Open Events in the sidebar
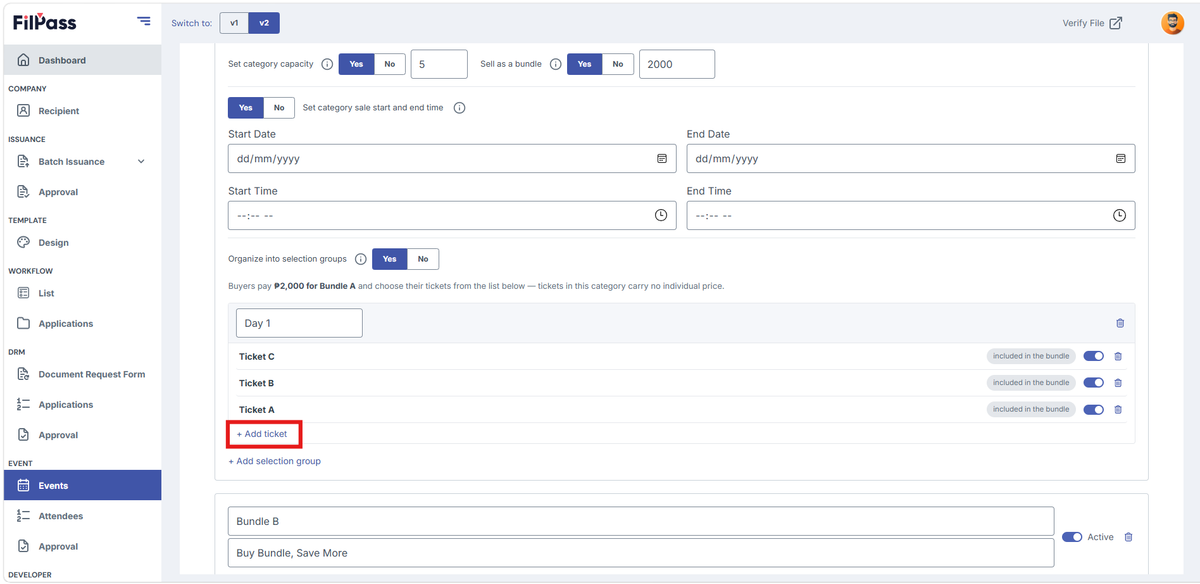 (81, 486)
